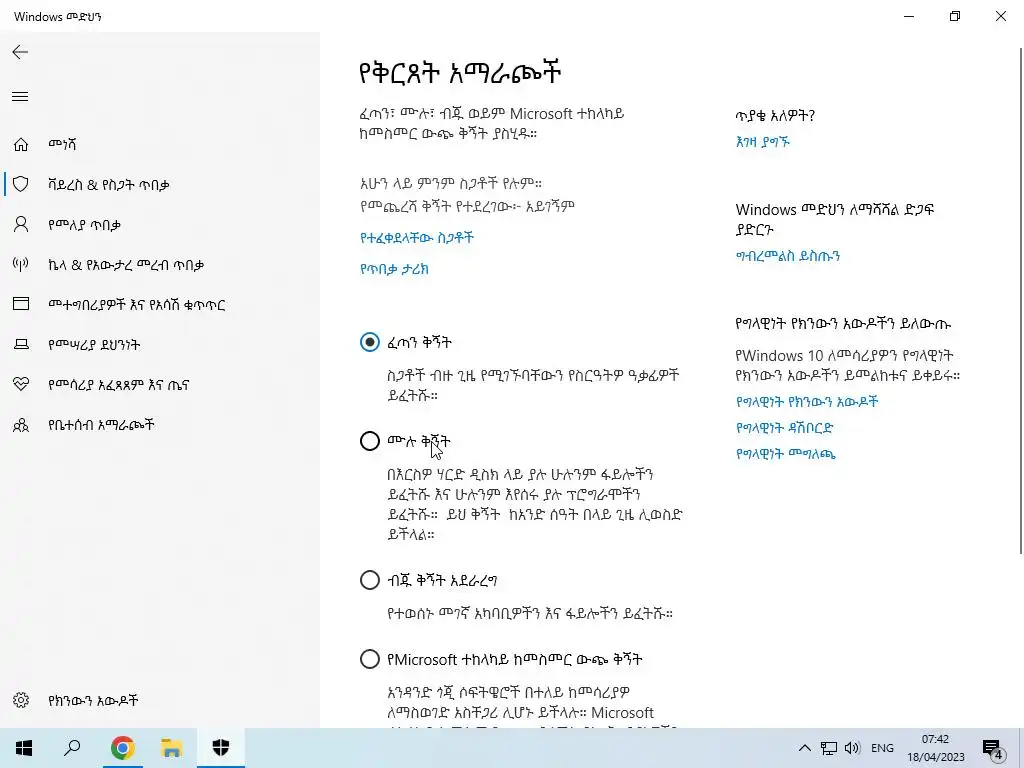The height and width of the screenshot is (768, 1024).
Task: Go back using the back arrow
Action: tap(20, 52)
